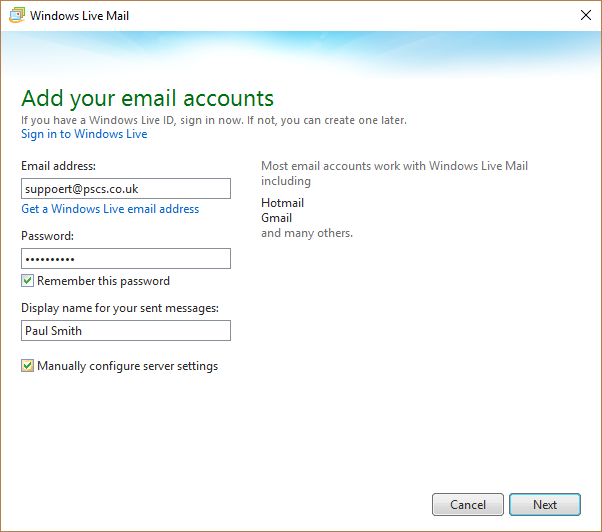Click the Cancel button
This screenshot has height=532, width=602.
coord(468,504)
